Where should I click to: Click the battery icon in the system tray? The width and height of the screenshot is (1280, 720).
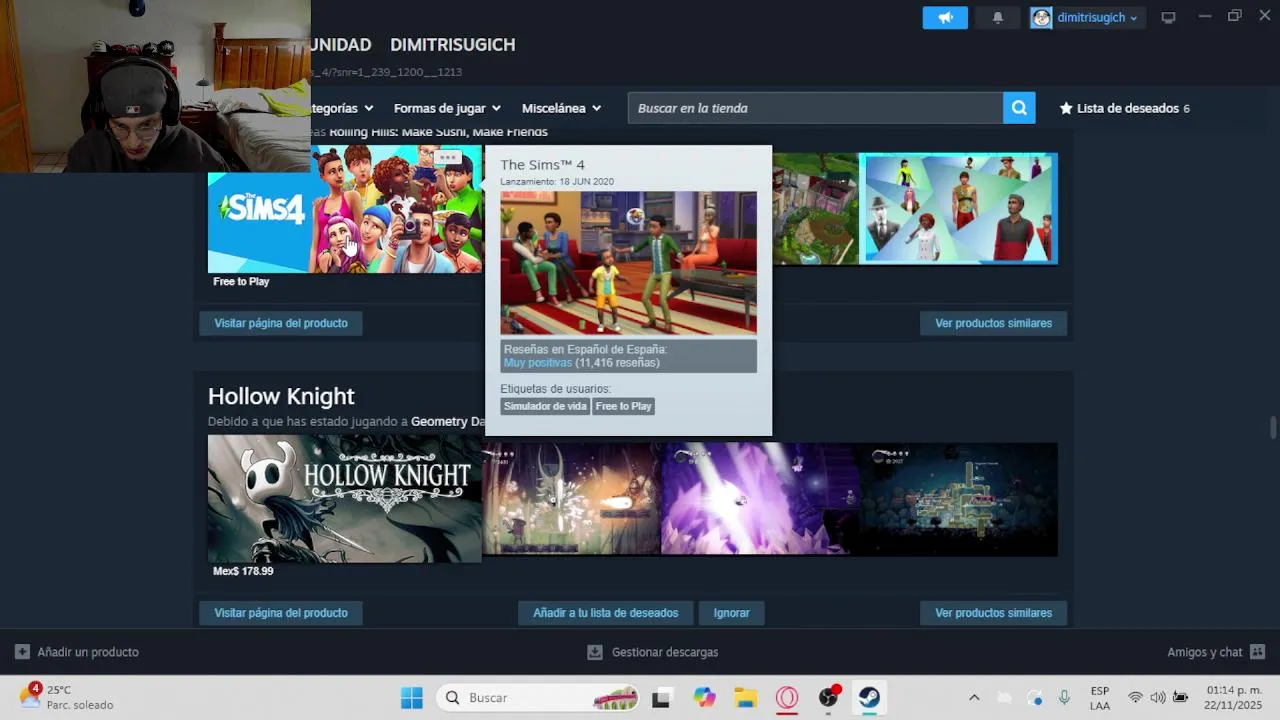(1180, 698)
